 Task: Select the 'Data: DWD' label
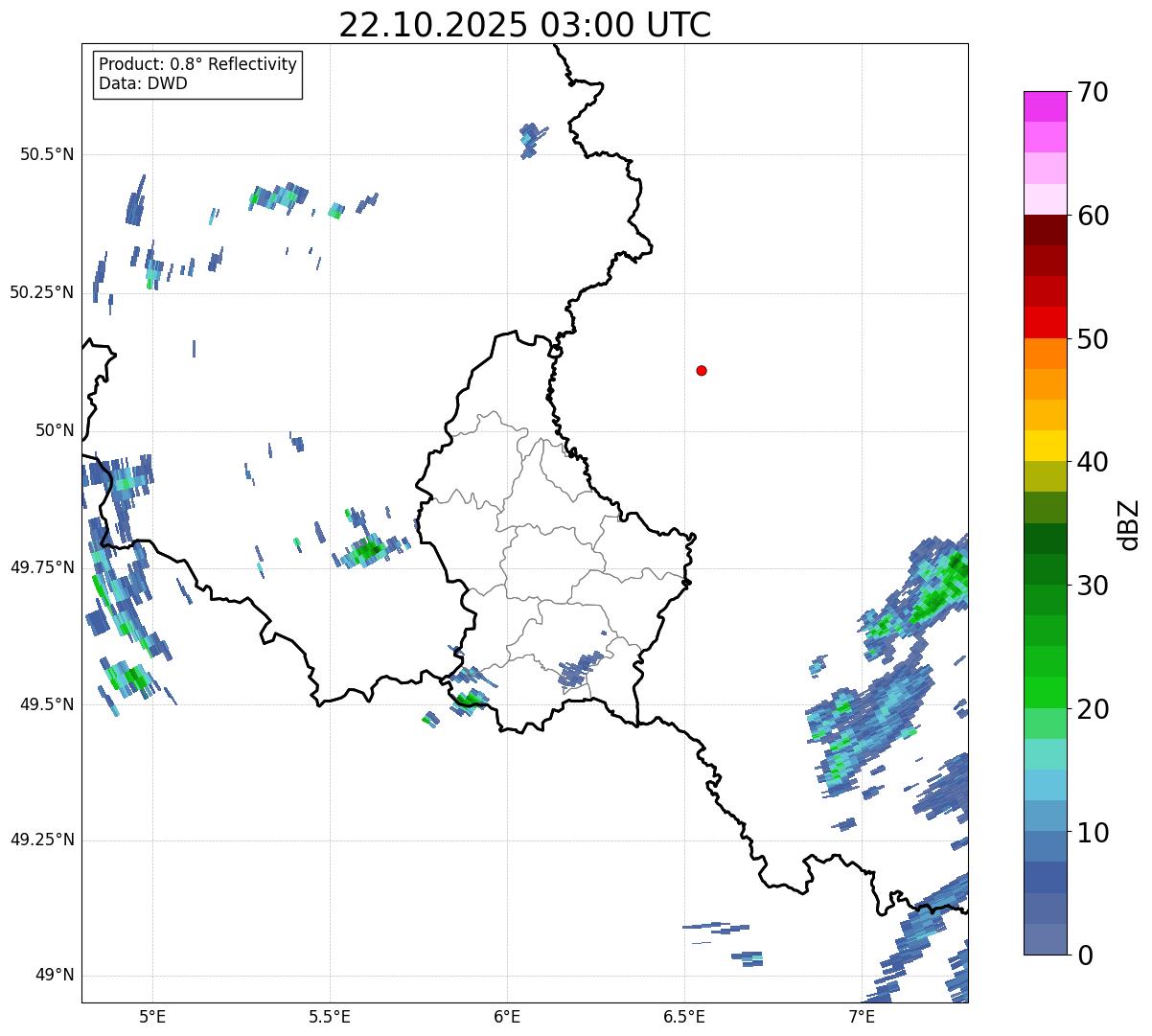click(x=144, y=83)
